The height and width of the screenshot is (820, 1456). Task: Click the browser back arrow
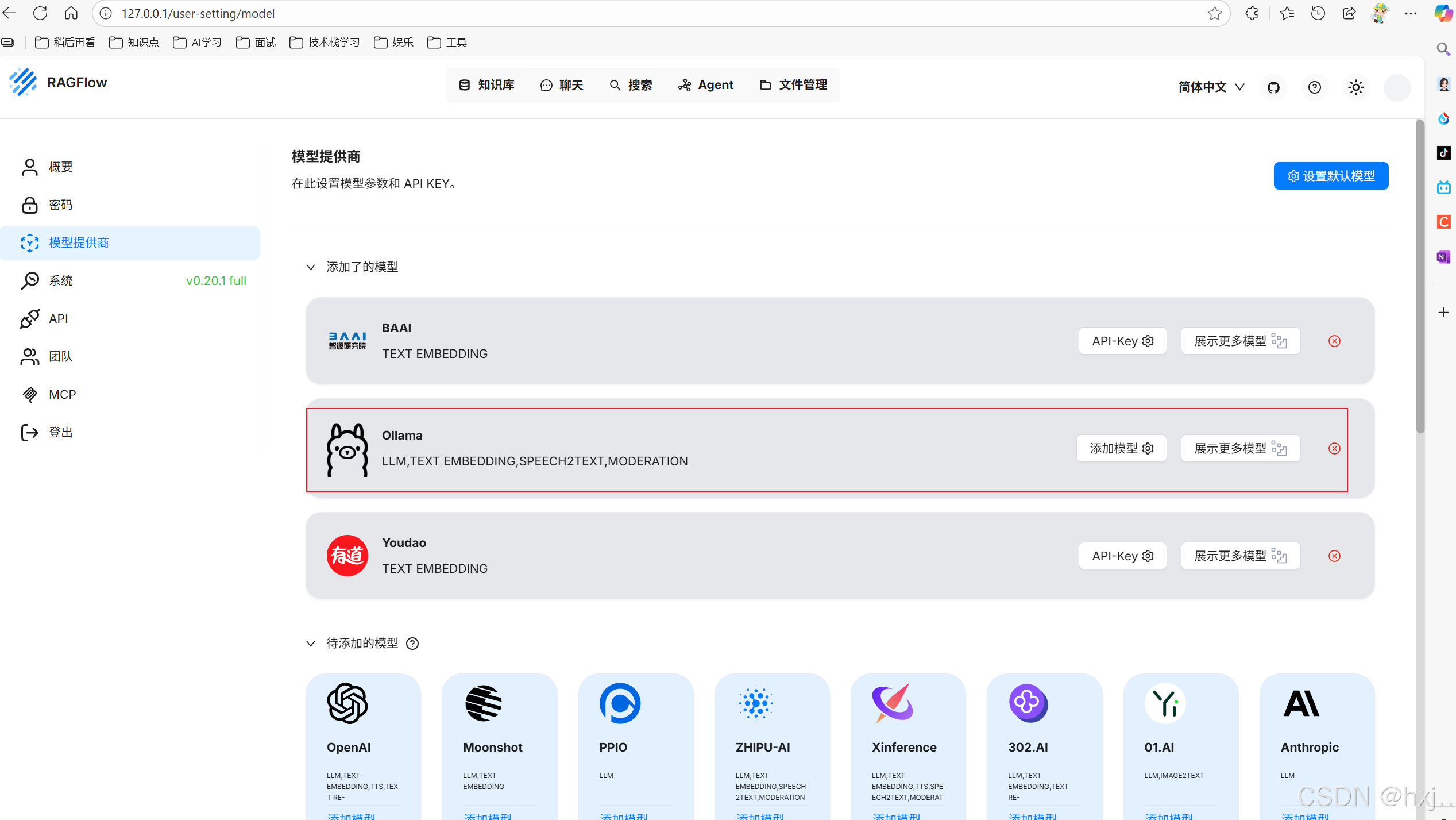(10, 13)
